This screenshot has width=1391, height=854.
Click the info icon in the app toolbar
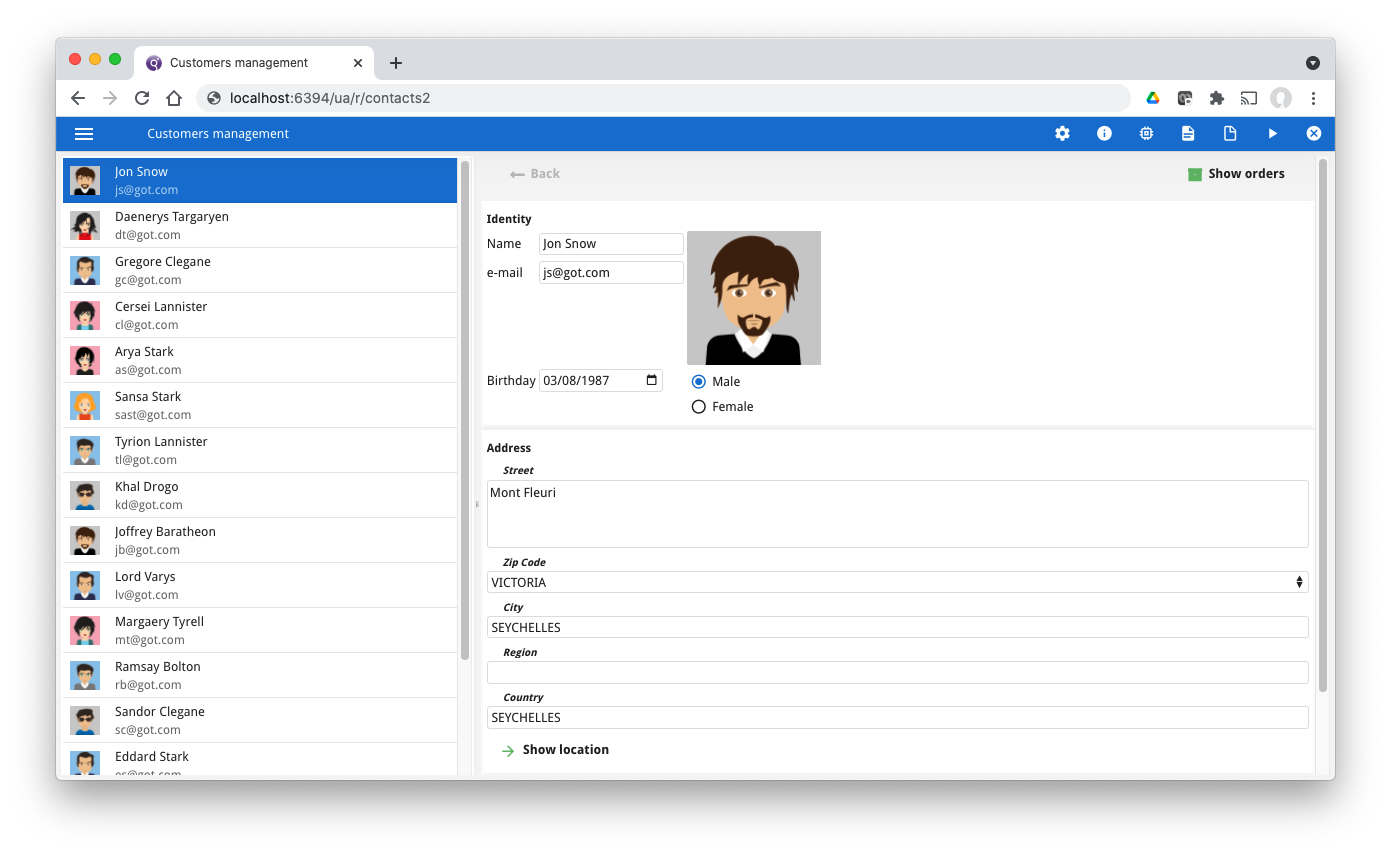(x=1104, y=133)
